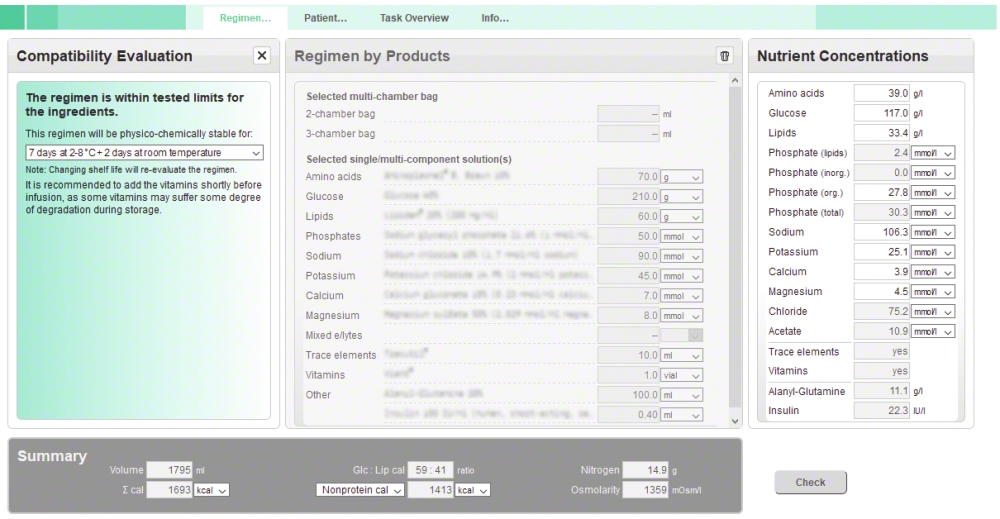Click the Regimen by Products scrollbar thumb
Viewport: 1000px width, 519px height.
pos(735,247)
